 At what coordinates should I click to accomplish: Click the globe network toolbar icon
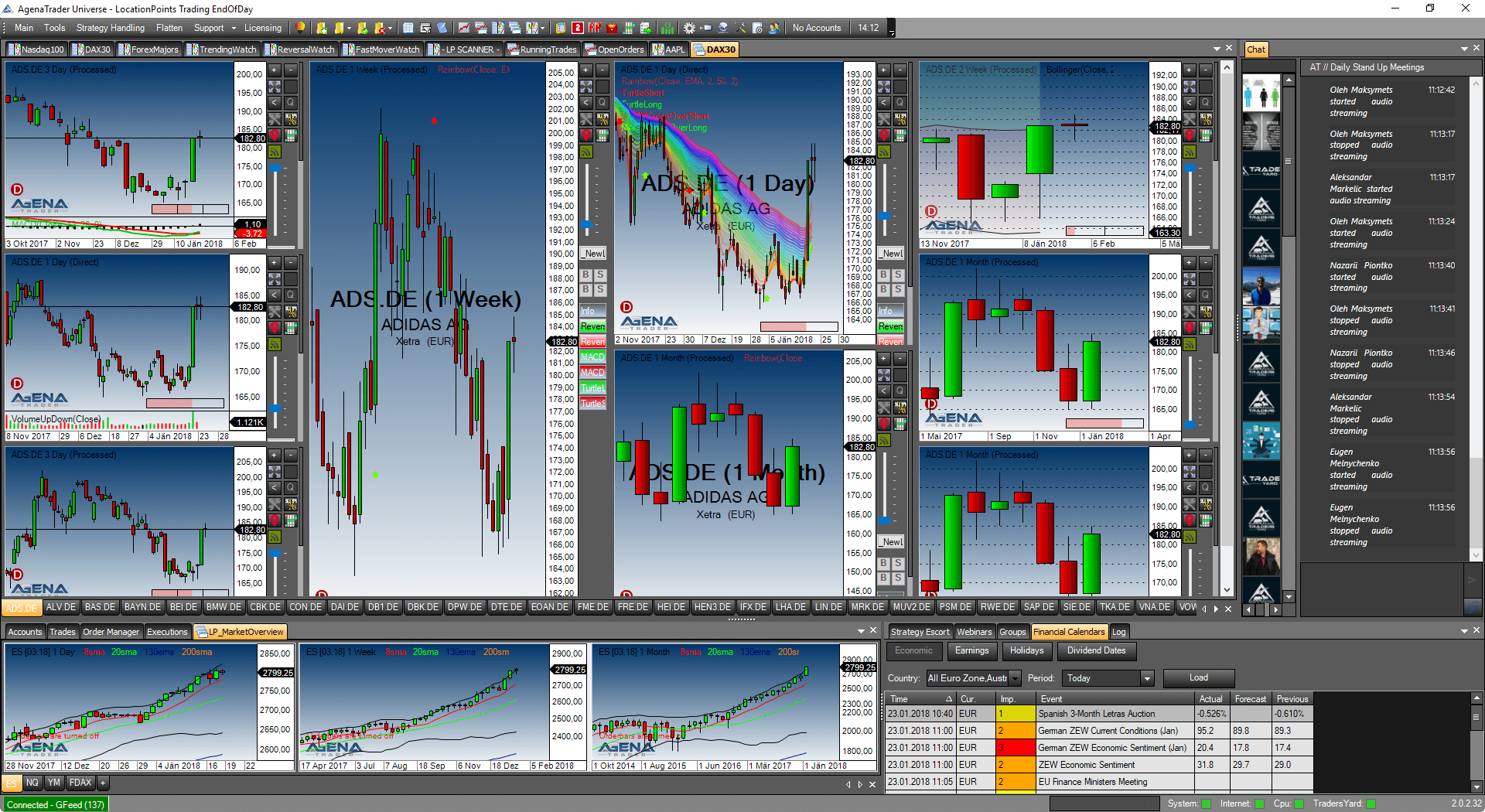pyautogui.click(x=723, y=28)
